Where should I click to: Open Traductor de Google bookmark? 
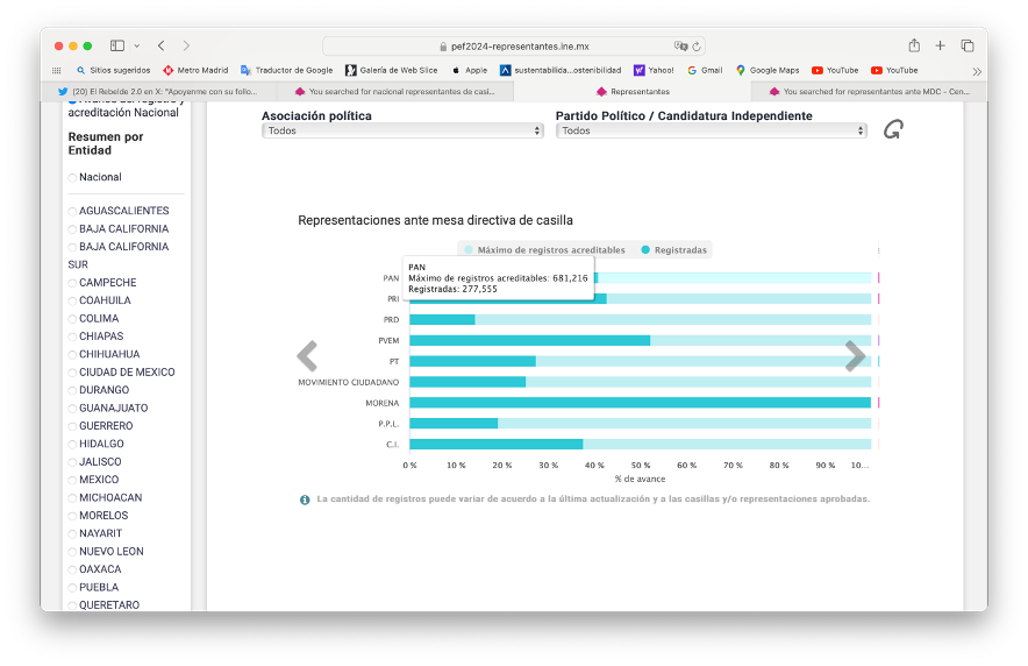tap(287, 71)
